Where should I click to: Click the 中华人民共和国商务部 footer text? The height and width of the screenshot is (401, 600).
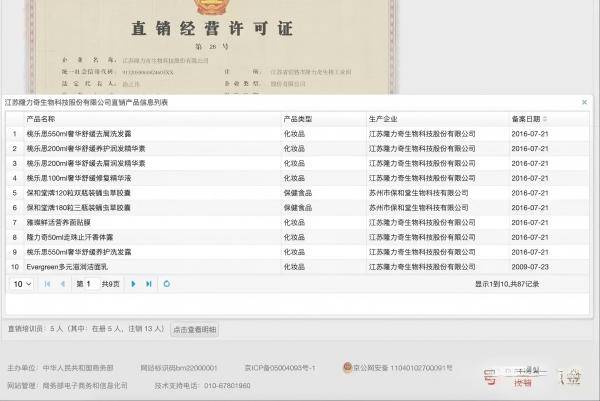(x=78, y=368)
